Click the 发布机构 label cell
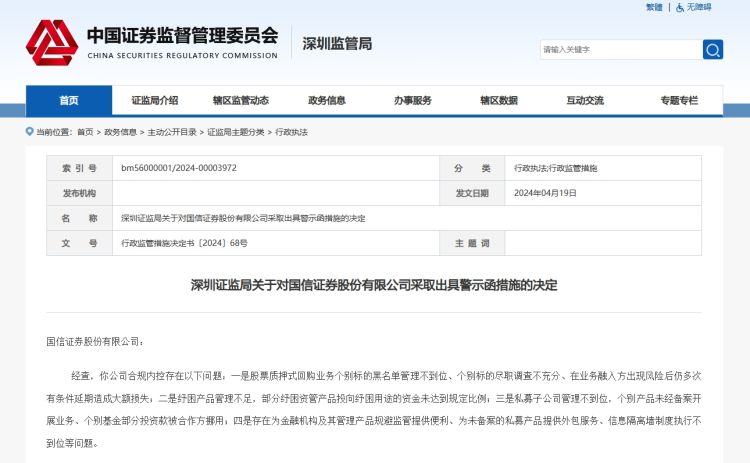Image resolution: width=750 pixels, height=463 pixels. 79,193
